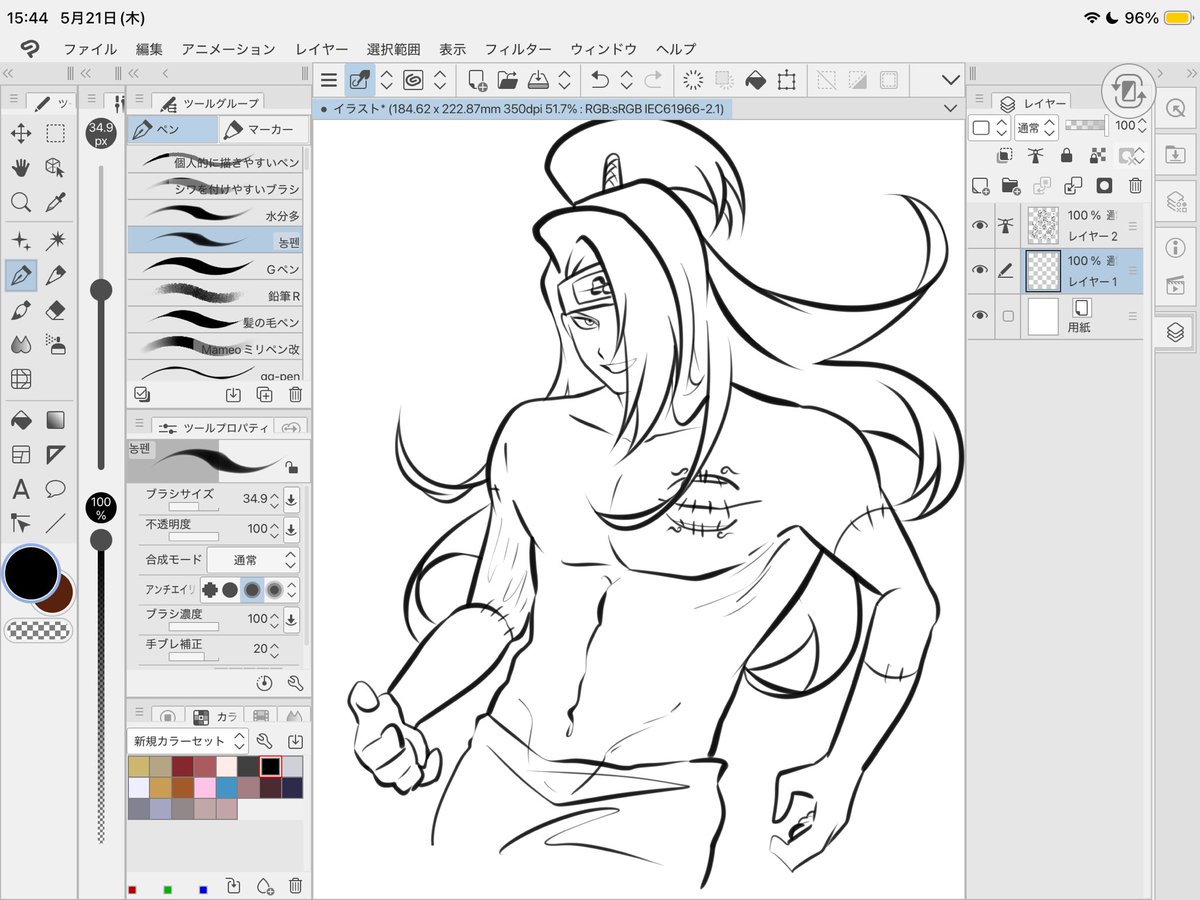The image size is (1200, 900).
Task: Tick the checkbox beside 用紙 layer
Action: click(1008, 316)
